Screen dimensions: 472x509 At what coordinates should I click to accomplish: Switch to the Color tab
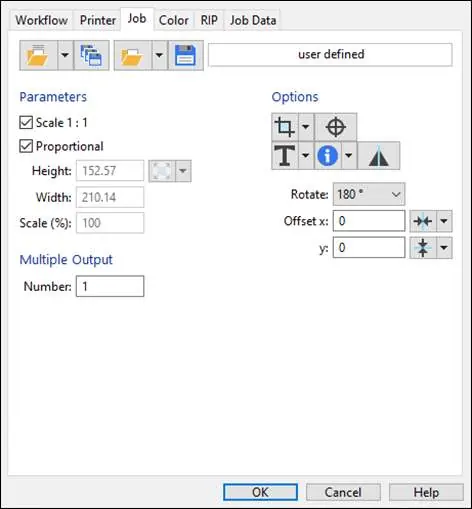point(174,20)
